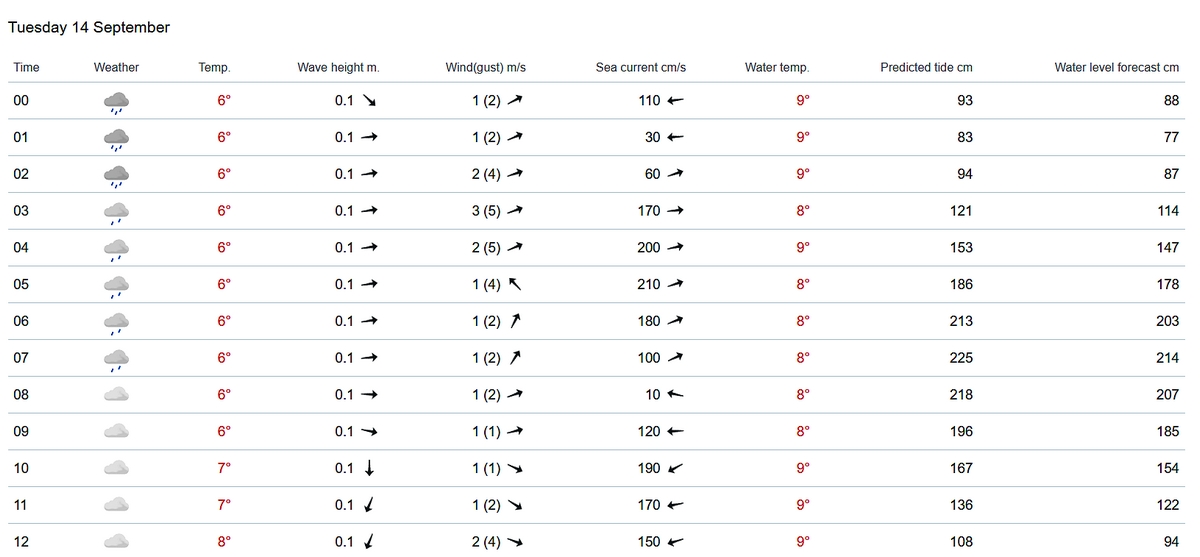Click the sea current arrow at 10
Image resolution: width=1200 pixels, height=557 pixels.
[675, 468]
